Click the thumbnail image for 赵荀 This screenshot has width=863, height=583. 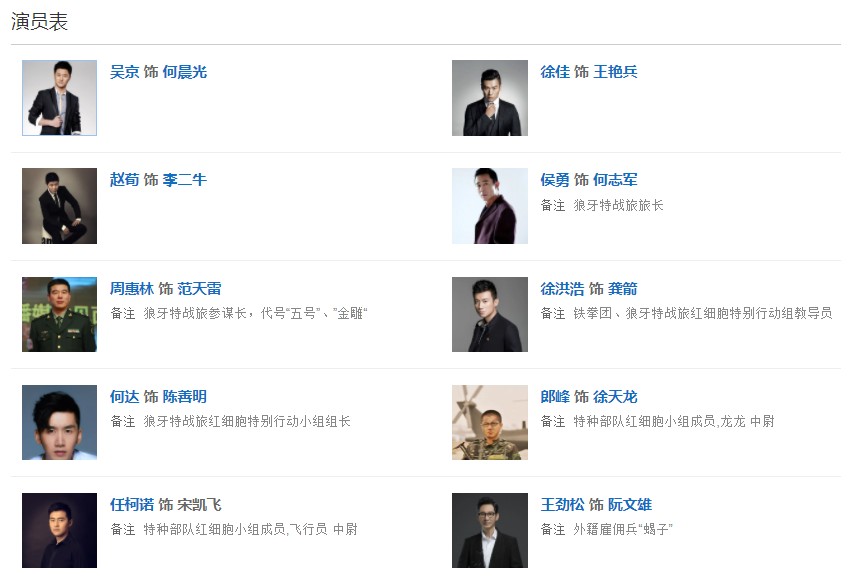(x=59, y=206)
